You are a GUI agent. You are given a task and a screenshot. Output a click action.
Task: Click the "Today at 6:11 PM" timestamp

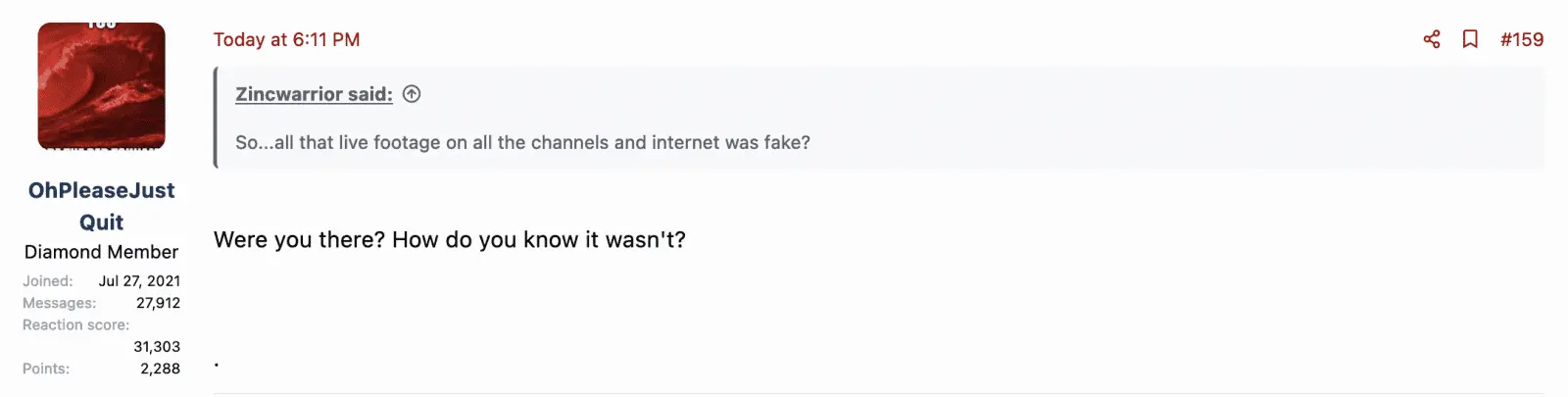286,40
